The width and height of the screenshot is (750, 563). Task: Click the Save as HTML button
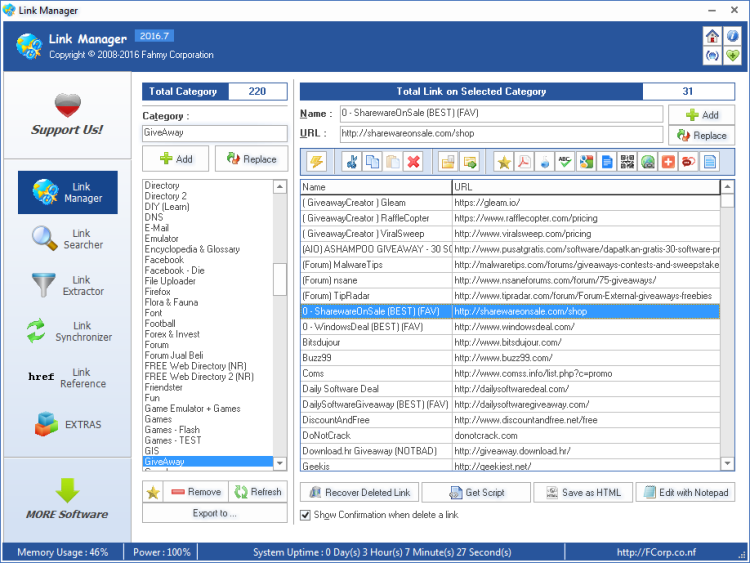pyautogui.click(x=584, y=492)
